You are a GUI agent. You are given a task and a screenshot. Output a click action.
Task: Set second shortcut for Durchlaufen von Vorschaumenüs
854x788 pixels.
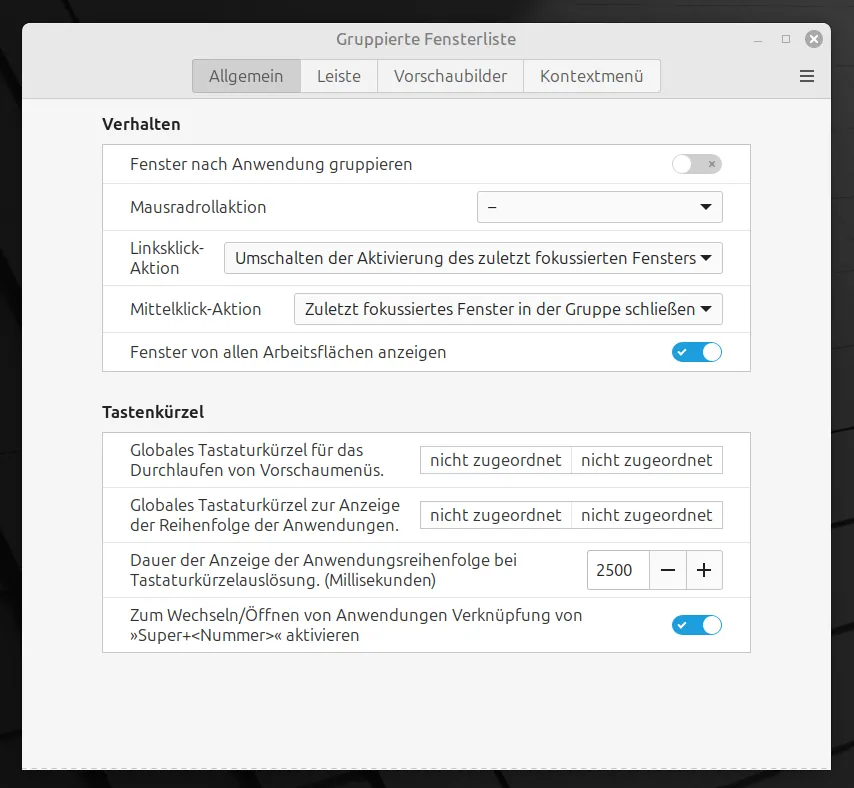pyautogui.click(x=647, y=460)
